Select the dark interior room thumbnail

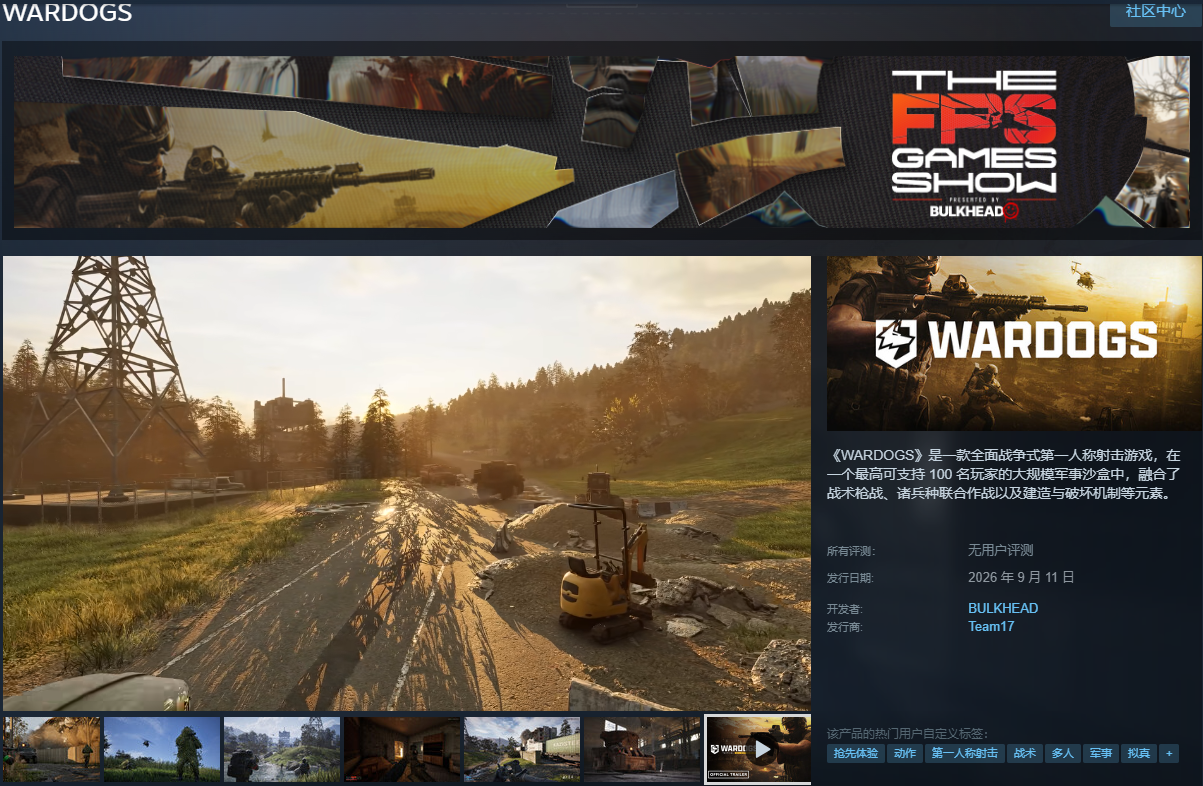(402, 749)
